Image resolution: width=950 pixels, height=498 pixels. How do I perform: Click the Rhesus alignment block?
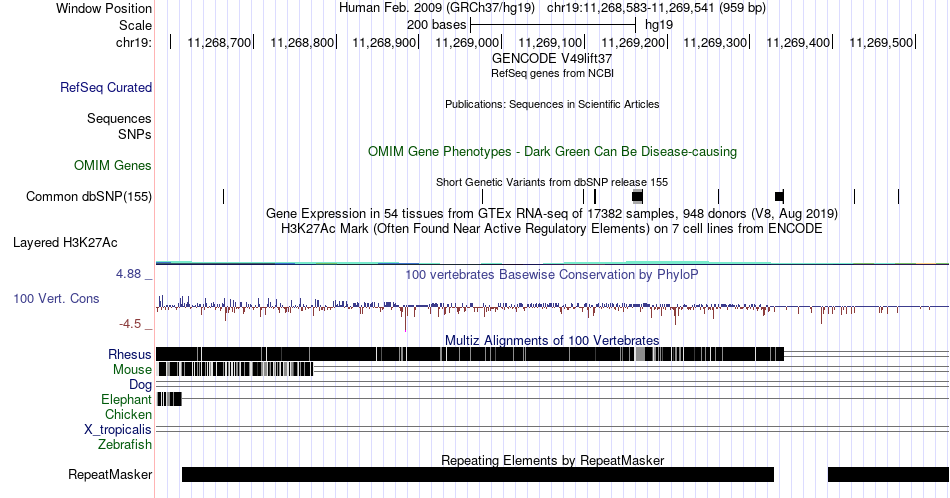[x=470, y=354]
